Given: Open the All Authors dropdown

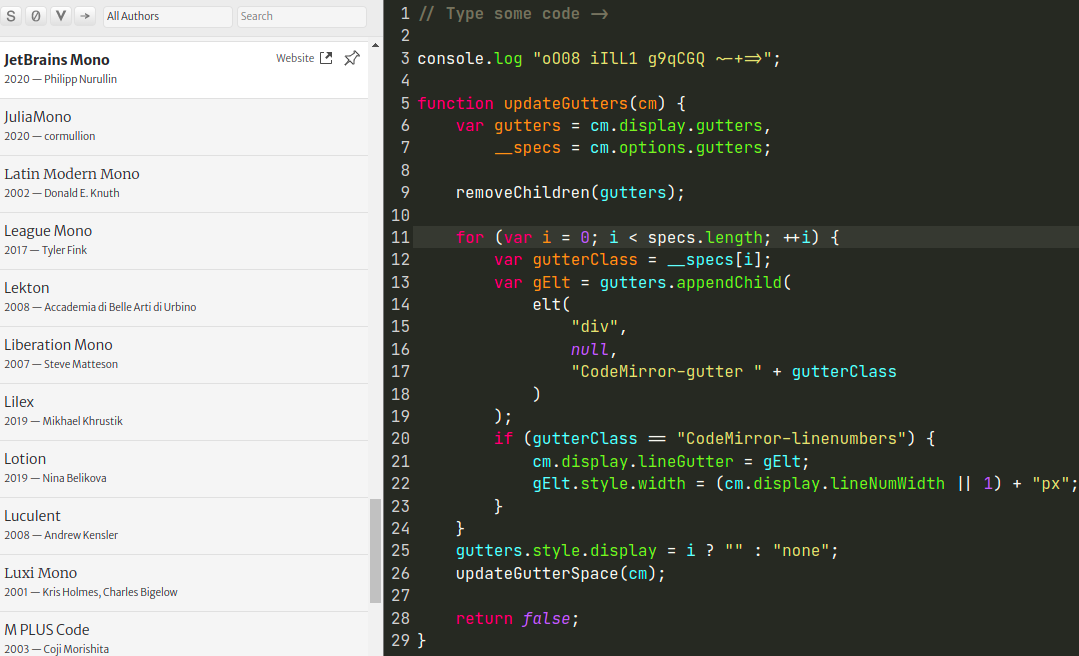Looking at the screenshot, I should [x=167, y=17].
